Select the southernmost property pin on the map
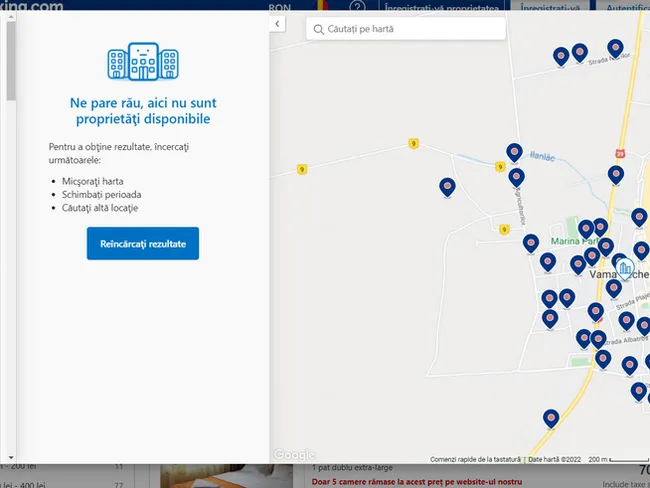650x488 pixels. pyautogui.click(x=550, y=417)
